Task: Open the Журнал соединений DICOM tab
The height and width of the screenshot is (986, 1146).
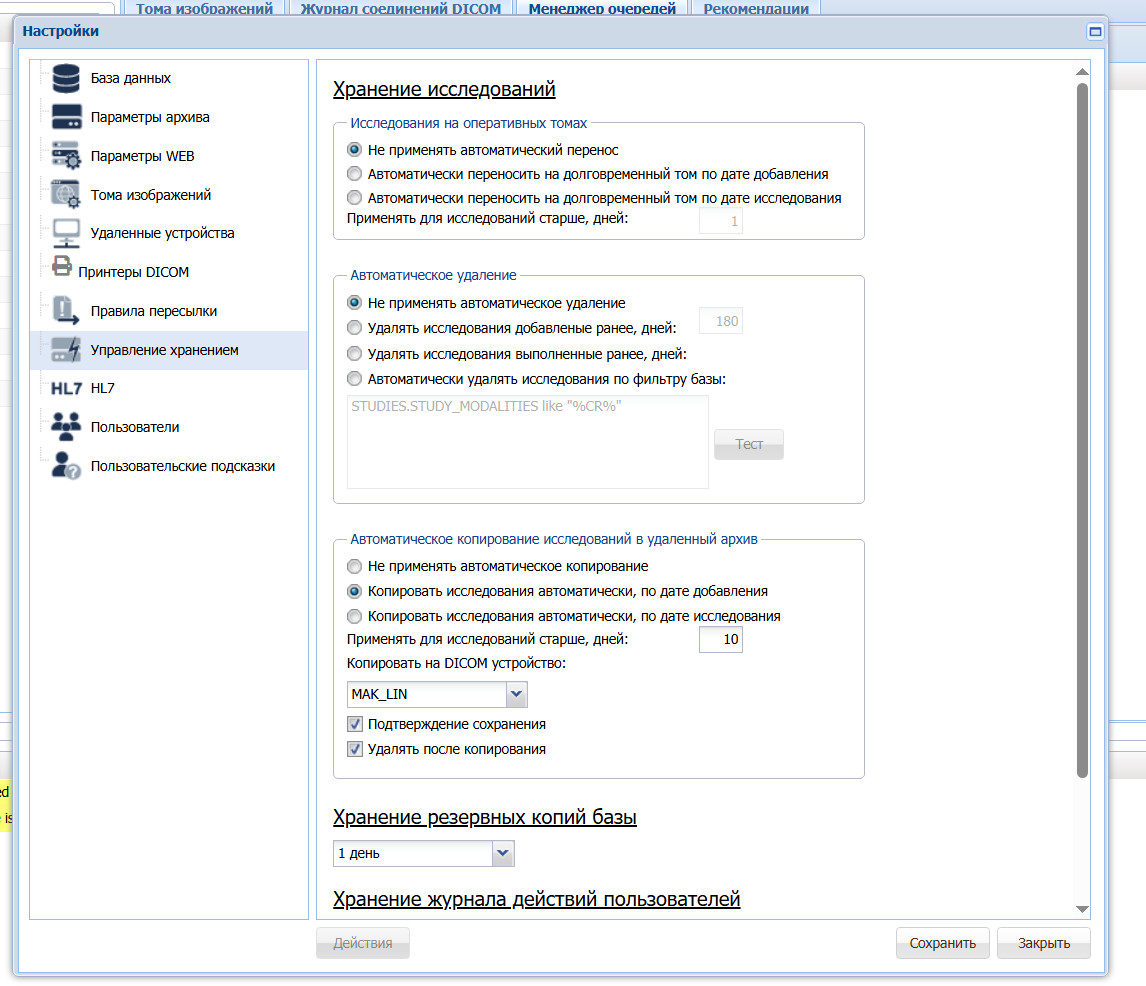Action: point(401,9)
